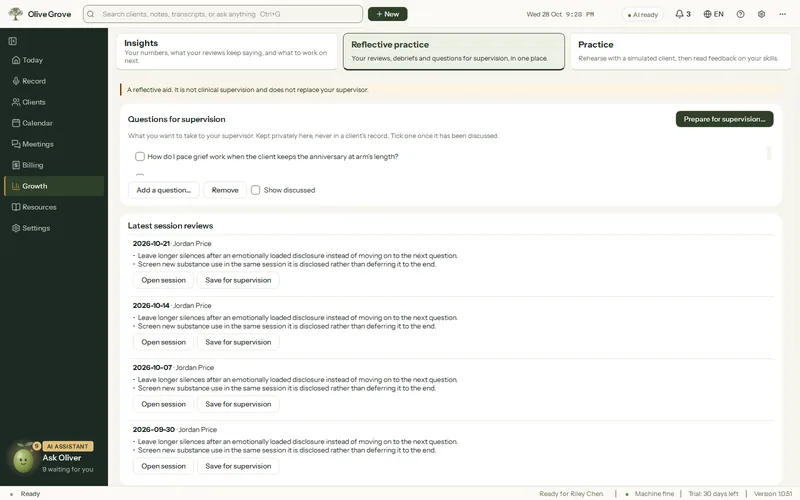This screenshot has height=500, width=800.
Task: Save 2026-10-07 review for supervision
Action: click(238, 404)
